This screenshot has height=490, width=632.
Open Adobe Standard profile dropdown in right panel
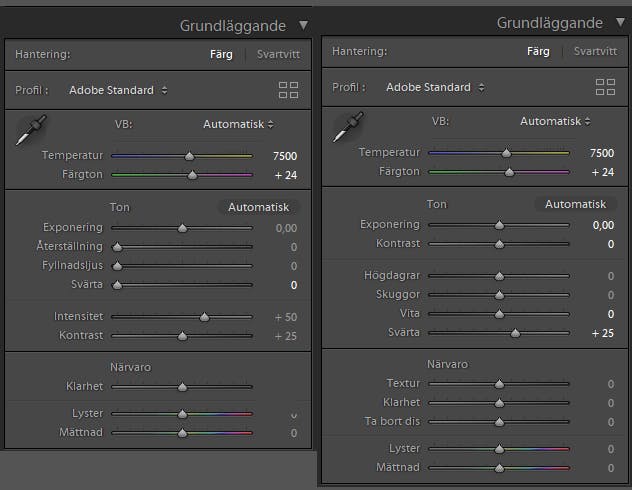pos(435,87)
